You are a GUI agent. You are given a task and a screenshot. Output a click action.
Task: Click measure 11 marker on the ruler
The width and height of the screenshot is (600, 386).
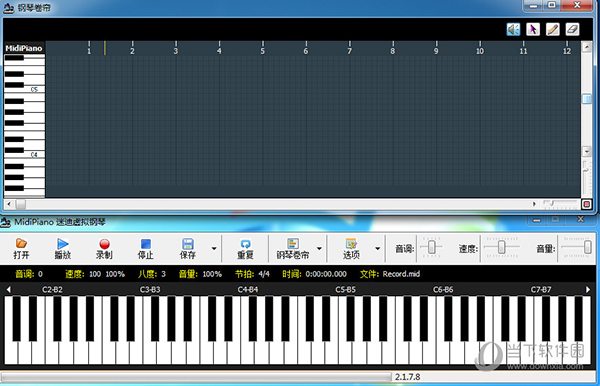coord(523,51)
